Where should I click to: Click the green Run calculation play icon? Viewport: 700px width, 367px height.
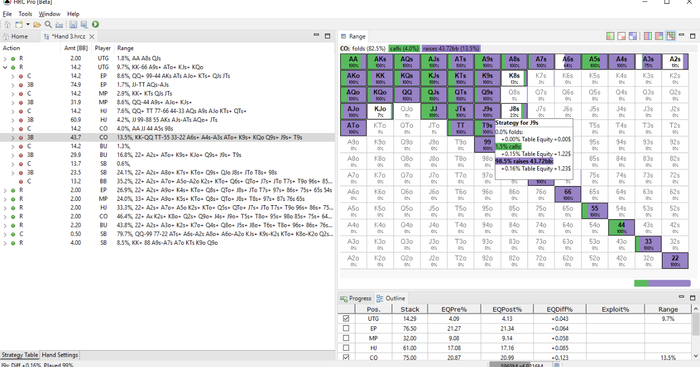[x=96, y=25]
